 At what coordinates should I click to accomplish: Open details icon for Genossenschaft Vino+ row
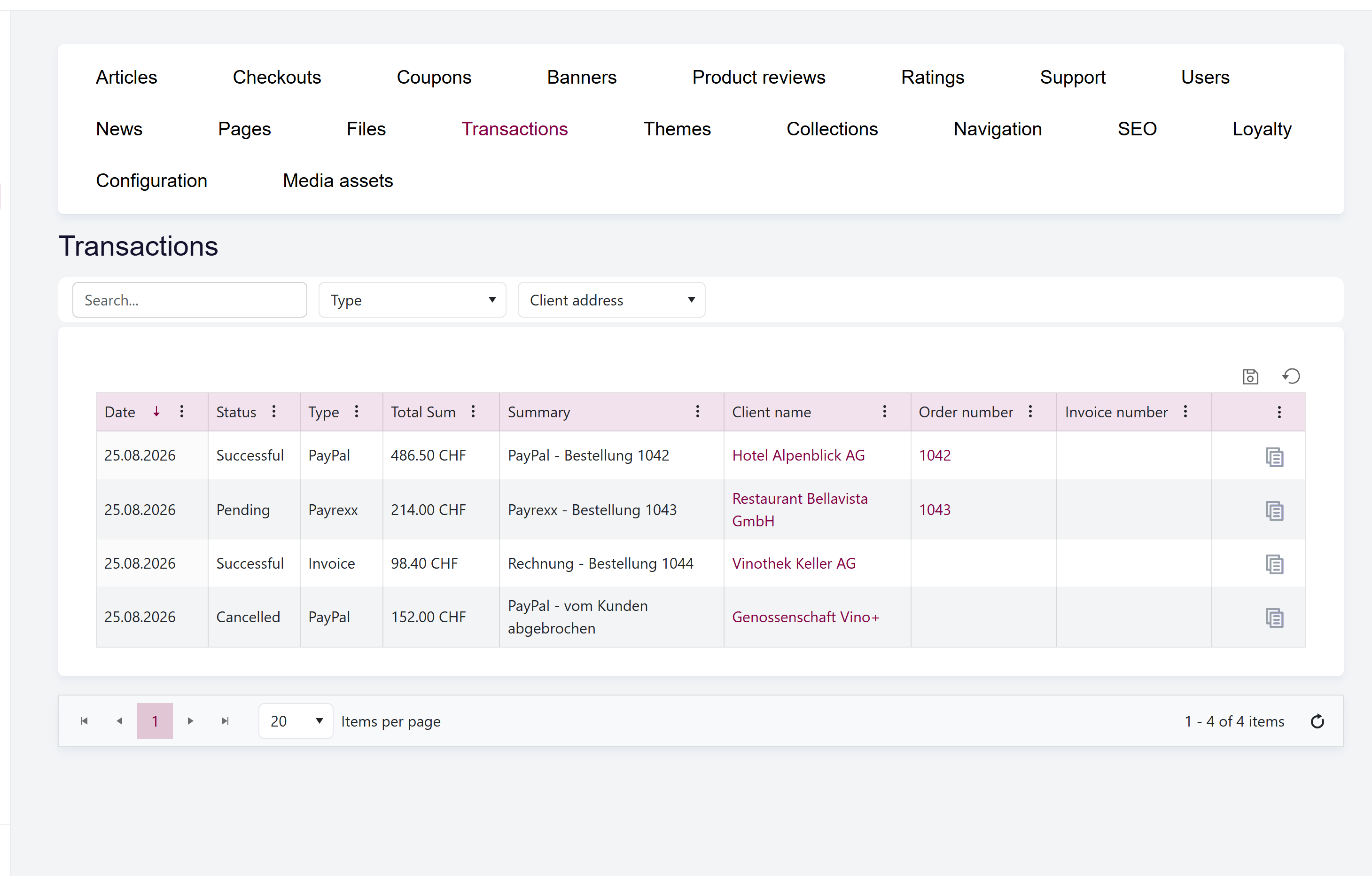[x=1275, y=617]
